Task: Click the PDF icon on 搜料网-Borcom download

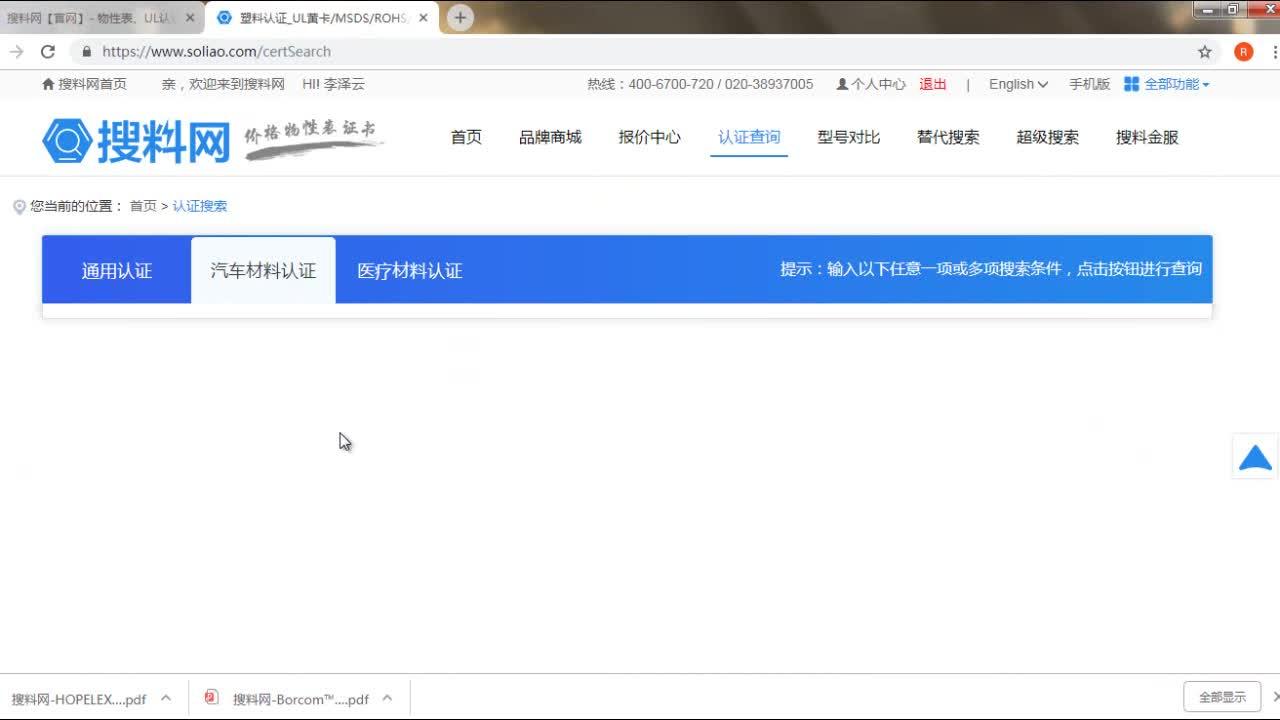Action: point(211,698)
